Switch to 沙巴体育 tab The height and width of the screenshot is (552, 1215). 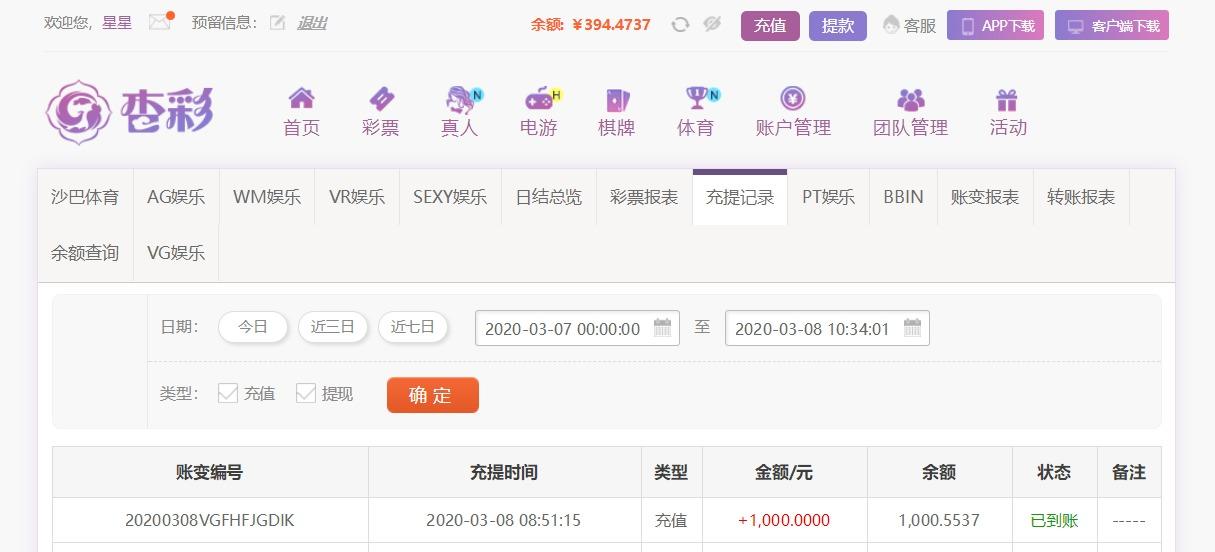85,197
